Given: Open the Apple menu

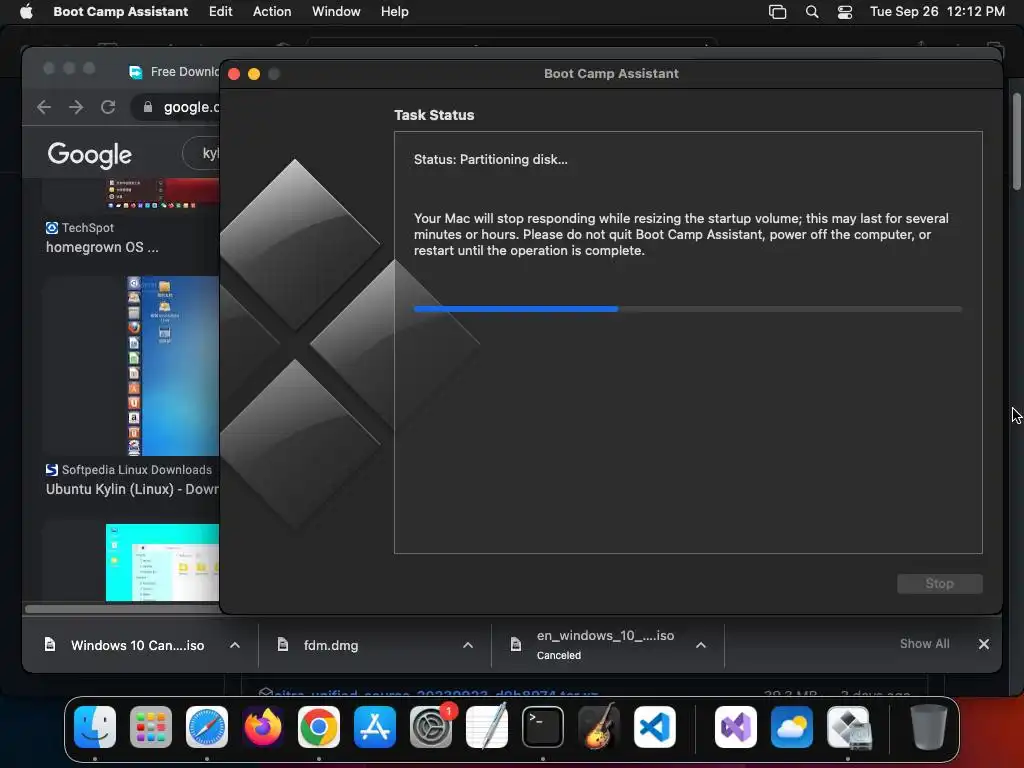Looking at the screenshot, I should (26, 11).
